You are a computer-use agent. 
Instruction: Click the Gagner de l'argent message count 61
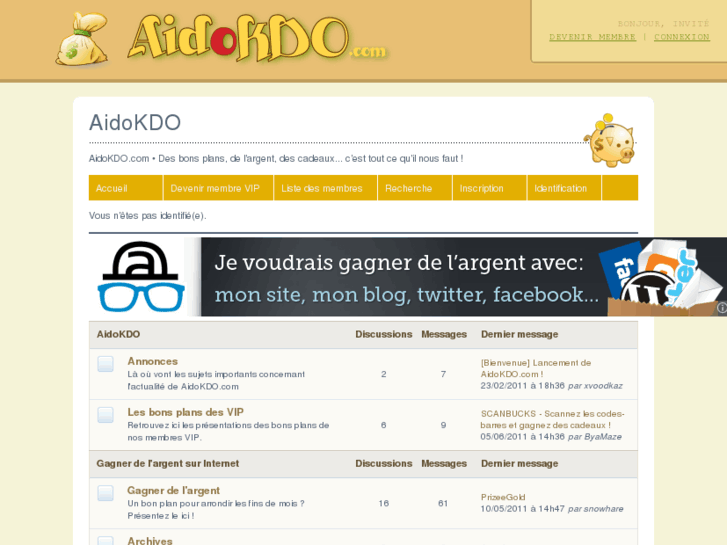[x=443, y=503]
